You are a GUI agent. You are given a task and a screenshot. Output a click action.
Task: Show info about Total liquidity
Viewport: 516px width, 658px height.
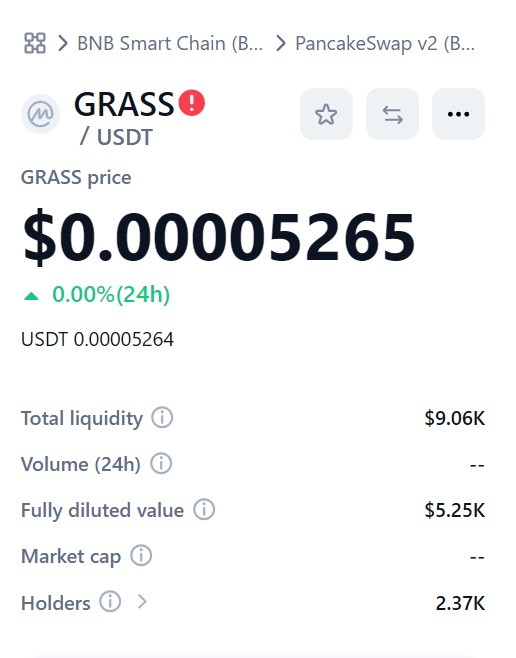[162, 418]
